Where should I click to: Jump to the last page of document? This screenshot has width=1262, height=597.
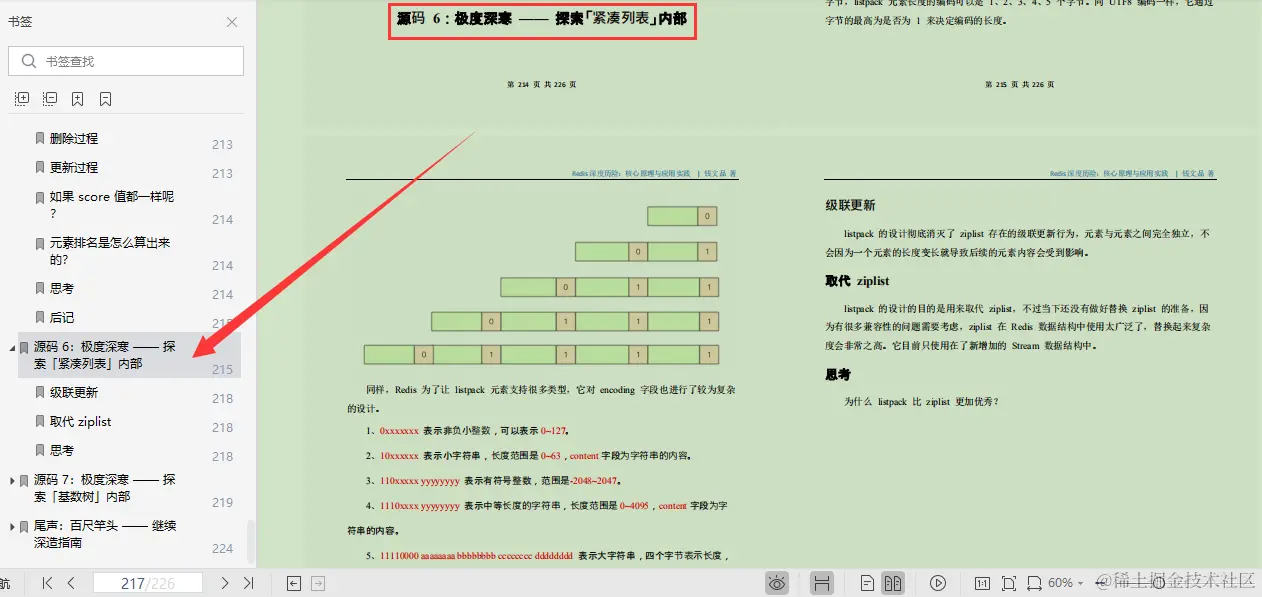coord(249,582)
